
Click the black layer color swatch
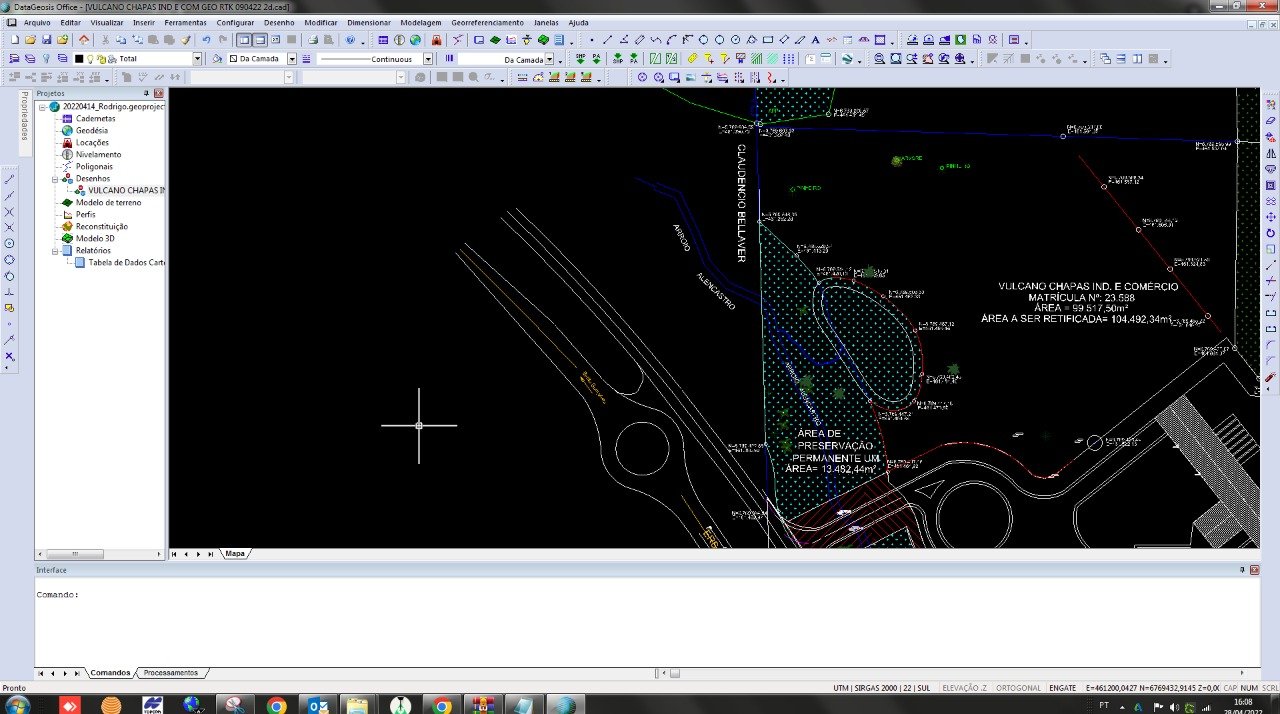79,59
